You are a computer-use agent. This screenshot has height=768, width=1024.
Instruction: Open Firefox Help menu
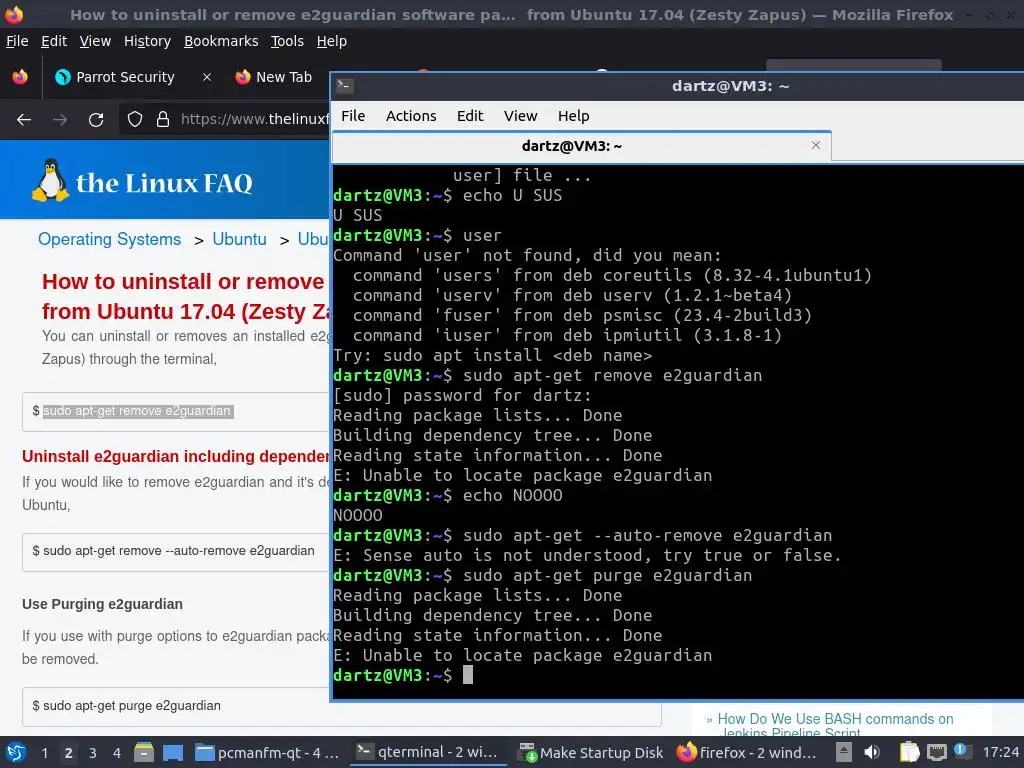click(332, 41)
